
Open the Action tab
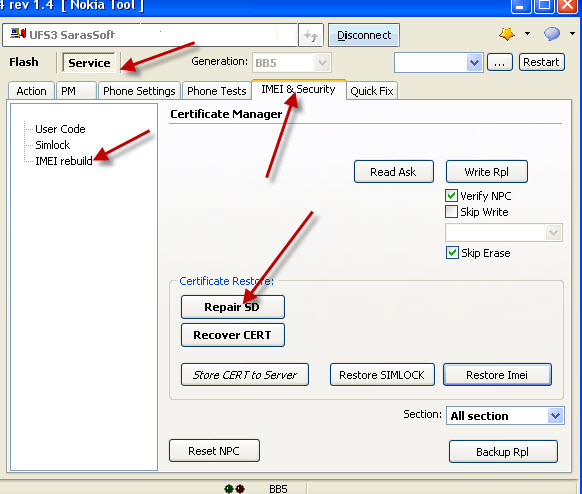point(31,91)
